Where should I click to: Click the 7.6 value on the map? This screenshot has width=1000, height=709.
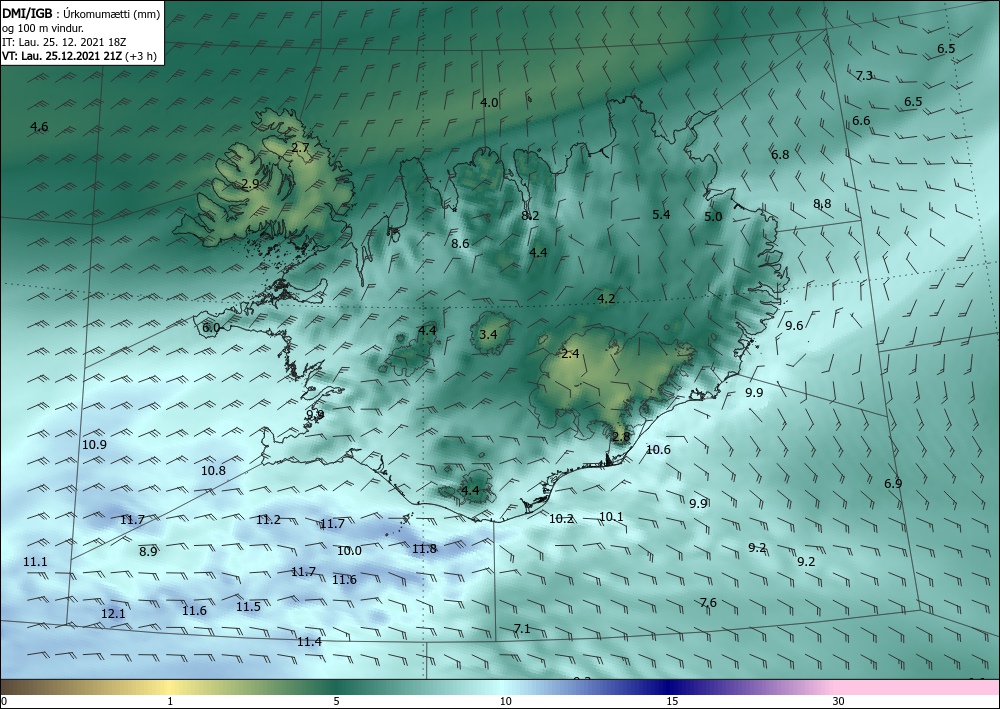point(708,603)
